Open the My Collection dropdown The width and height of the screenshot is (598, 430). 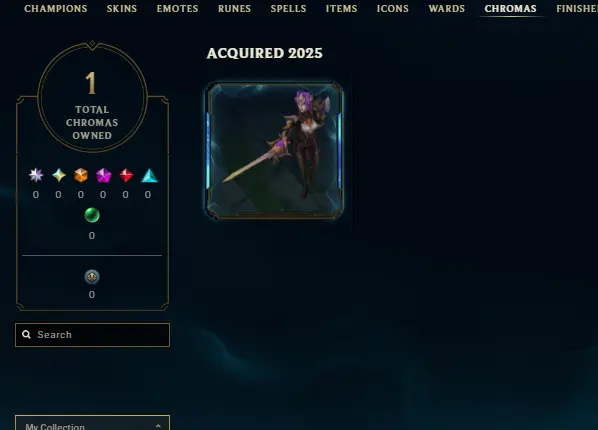[92, 423]
